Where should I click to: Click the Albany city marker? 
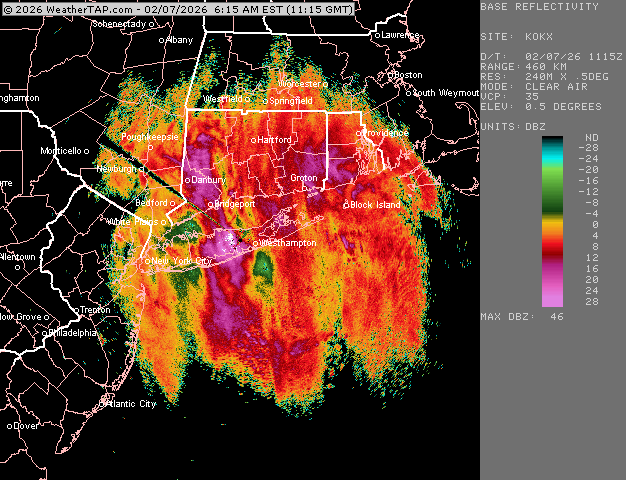pos(163,41)
